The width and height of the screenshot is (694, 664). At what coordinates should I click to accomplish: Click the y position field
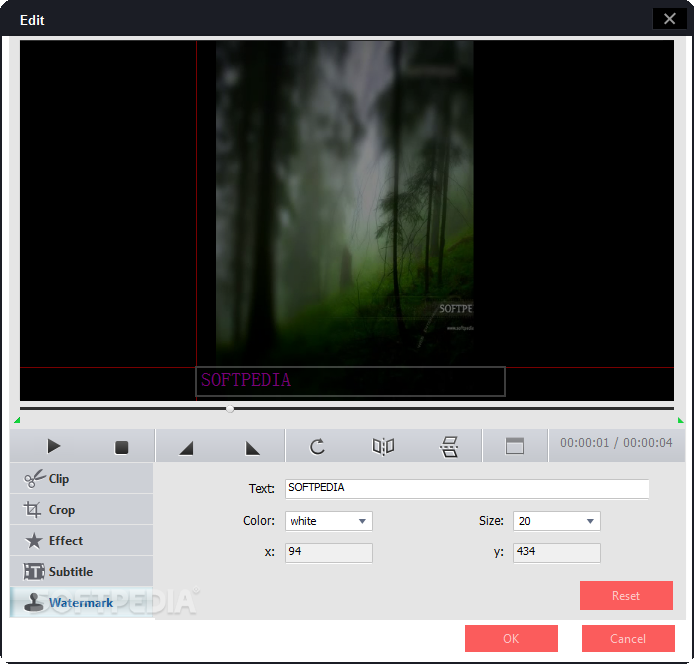pyautogui.click(x=556, y=553)
